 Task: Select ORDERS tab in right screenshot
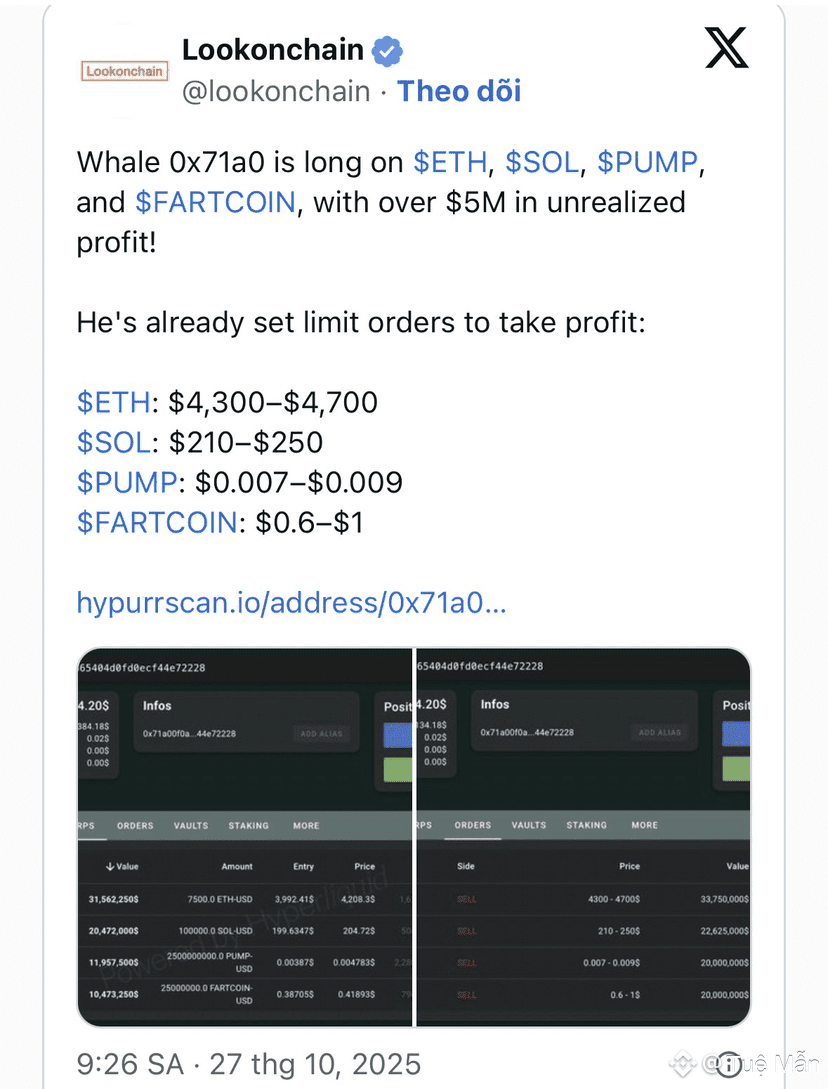(472, 825)
